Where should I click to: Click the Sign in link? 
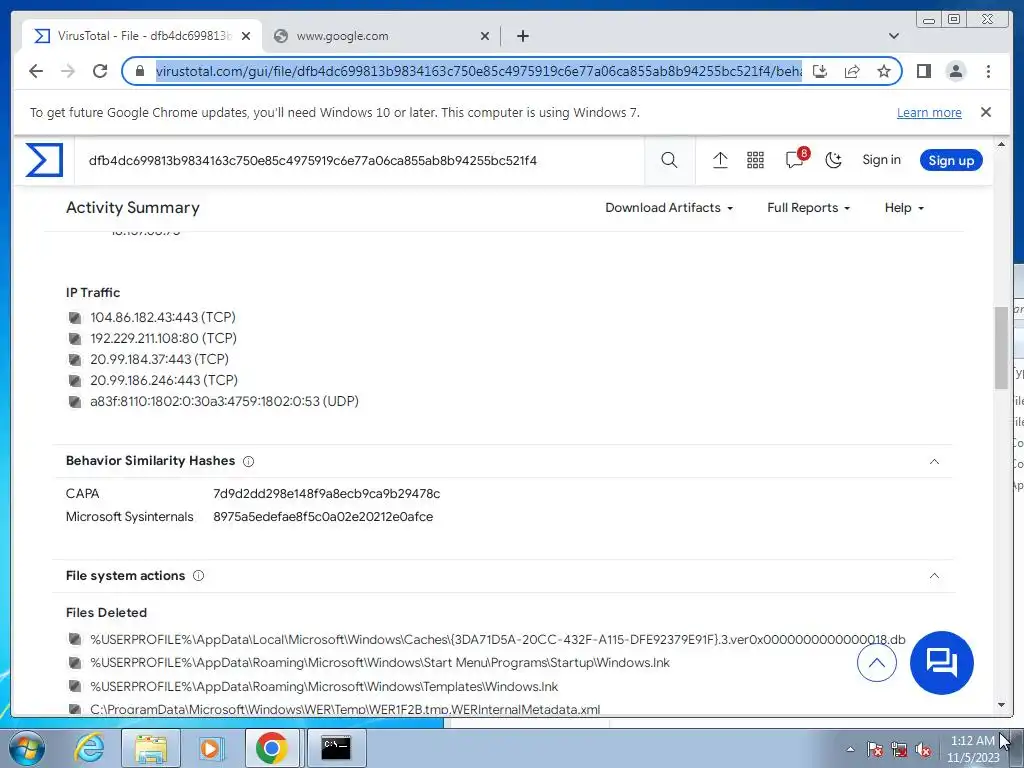click(x=881, y=160)
